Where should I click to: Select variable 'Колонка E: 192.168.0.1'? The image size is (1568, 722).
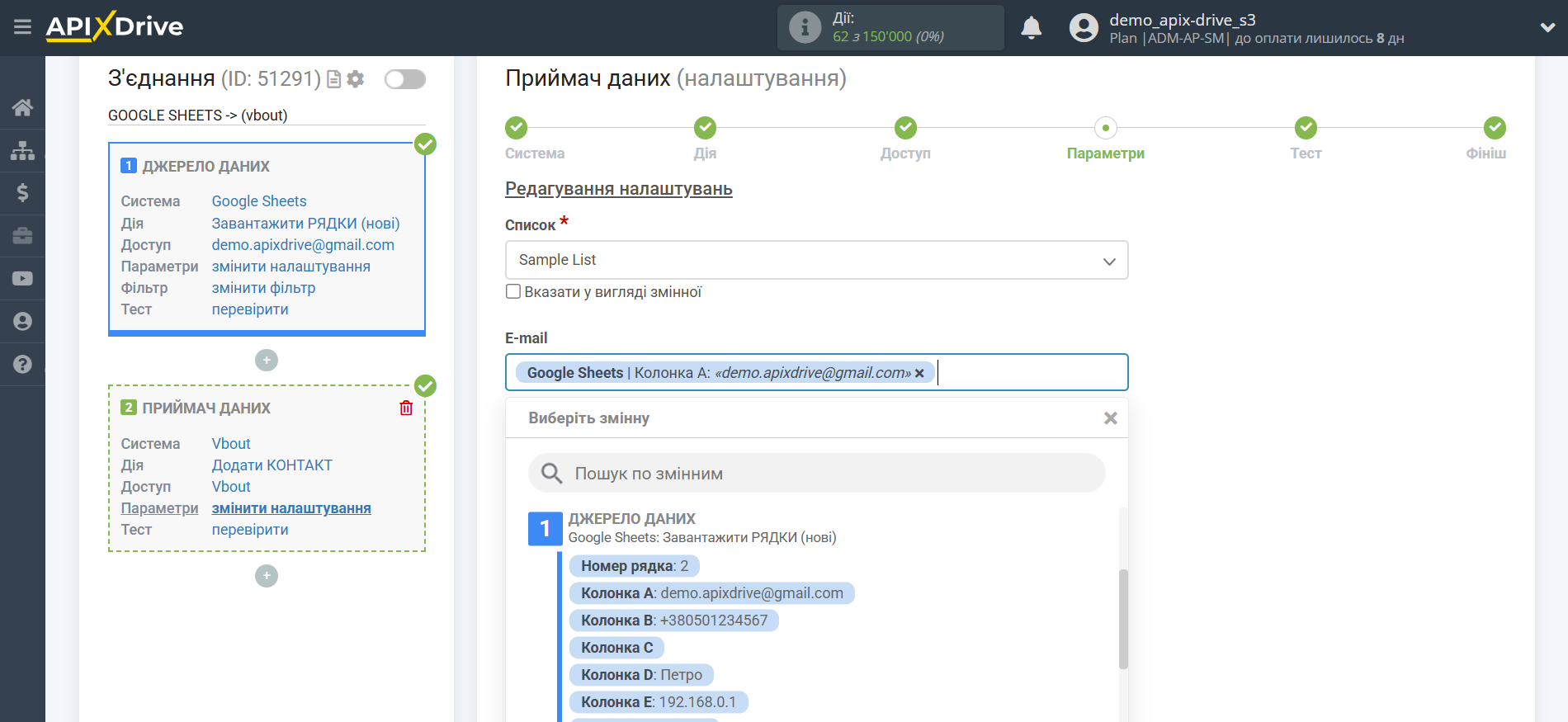tap(659, 702)
